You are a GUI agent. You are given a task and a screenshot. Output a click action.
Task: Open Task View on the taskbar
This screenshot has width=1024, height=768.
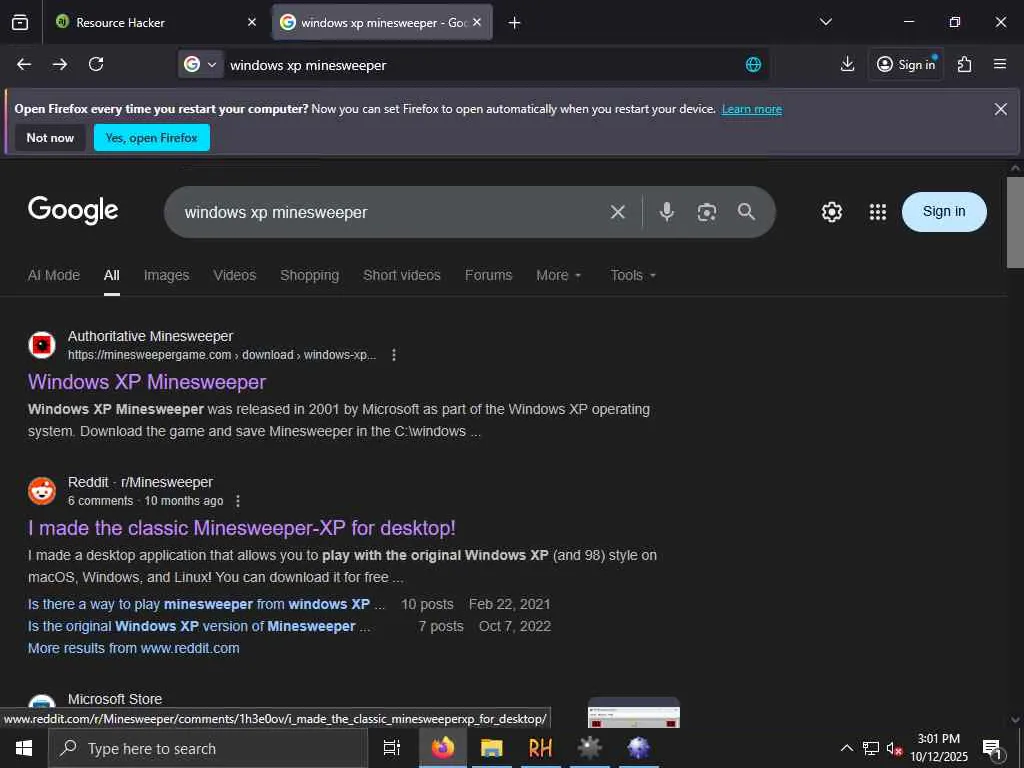tap(391, 748)
